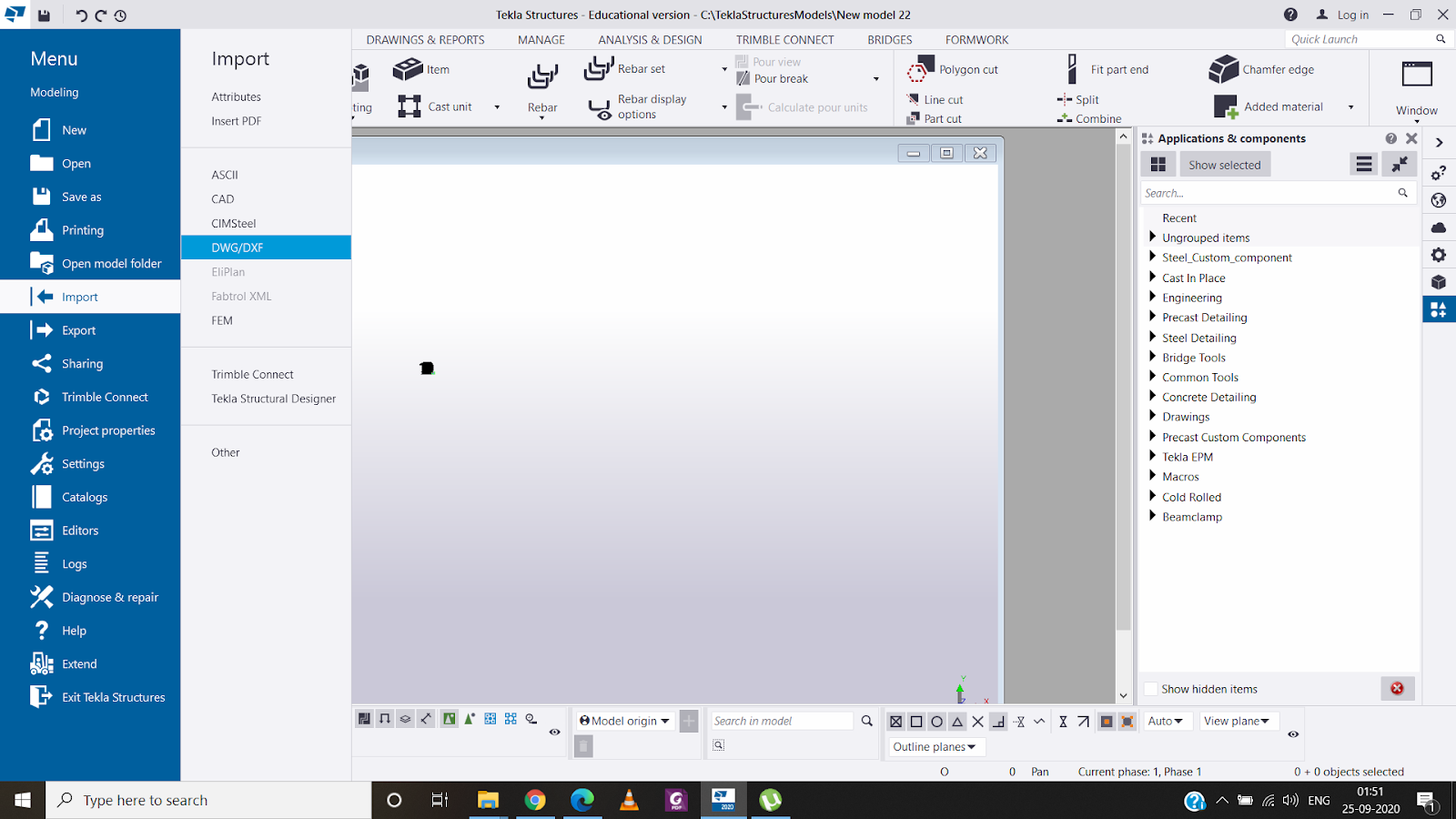1456x819 pixels.
Task: Open the catalog list menu hamburger icon
Action: point(1363,165)
